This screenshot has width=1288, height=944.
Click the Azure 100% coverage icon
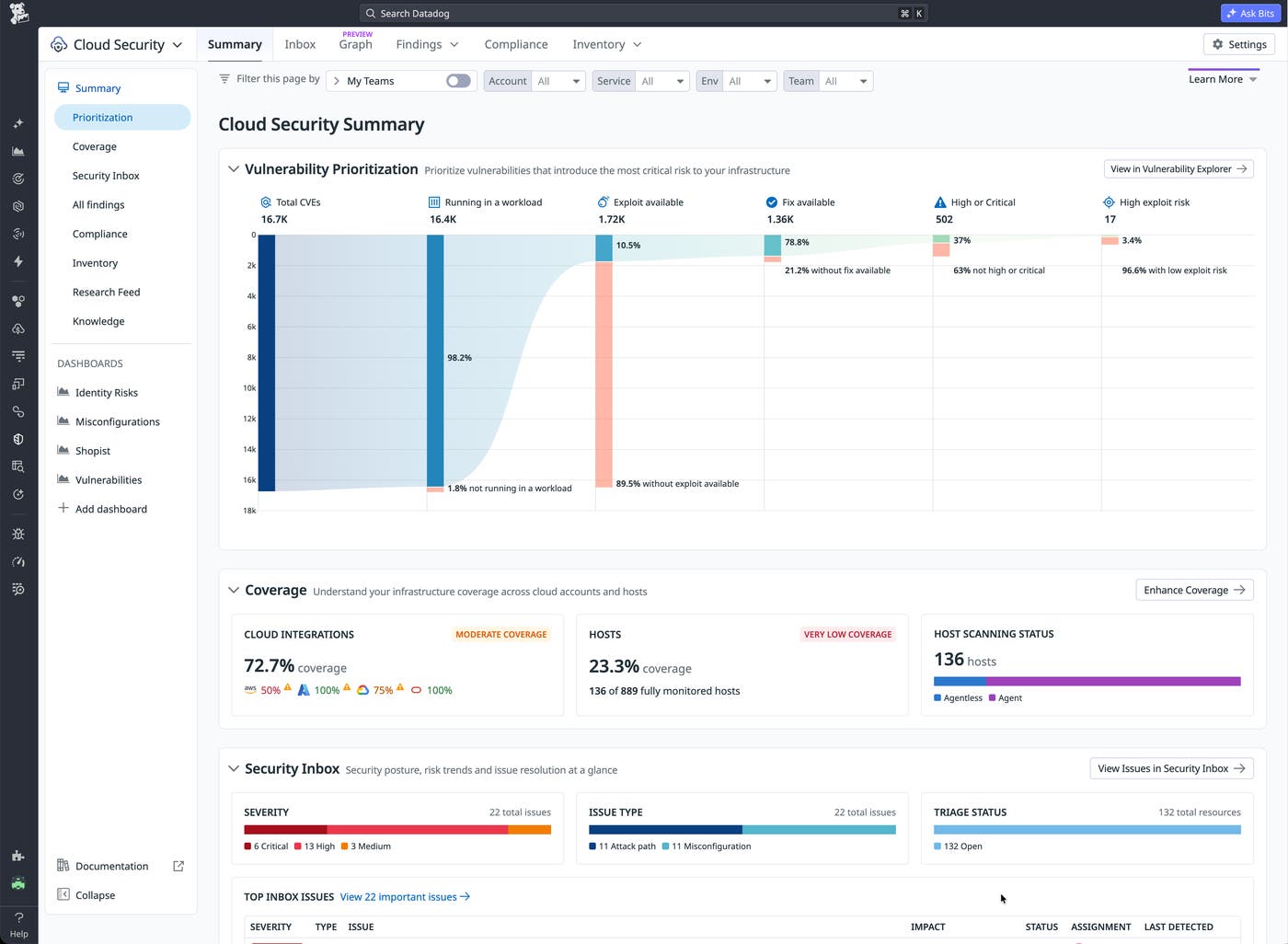click(x=304, y=690)
